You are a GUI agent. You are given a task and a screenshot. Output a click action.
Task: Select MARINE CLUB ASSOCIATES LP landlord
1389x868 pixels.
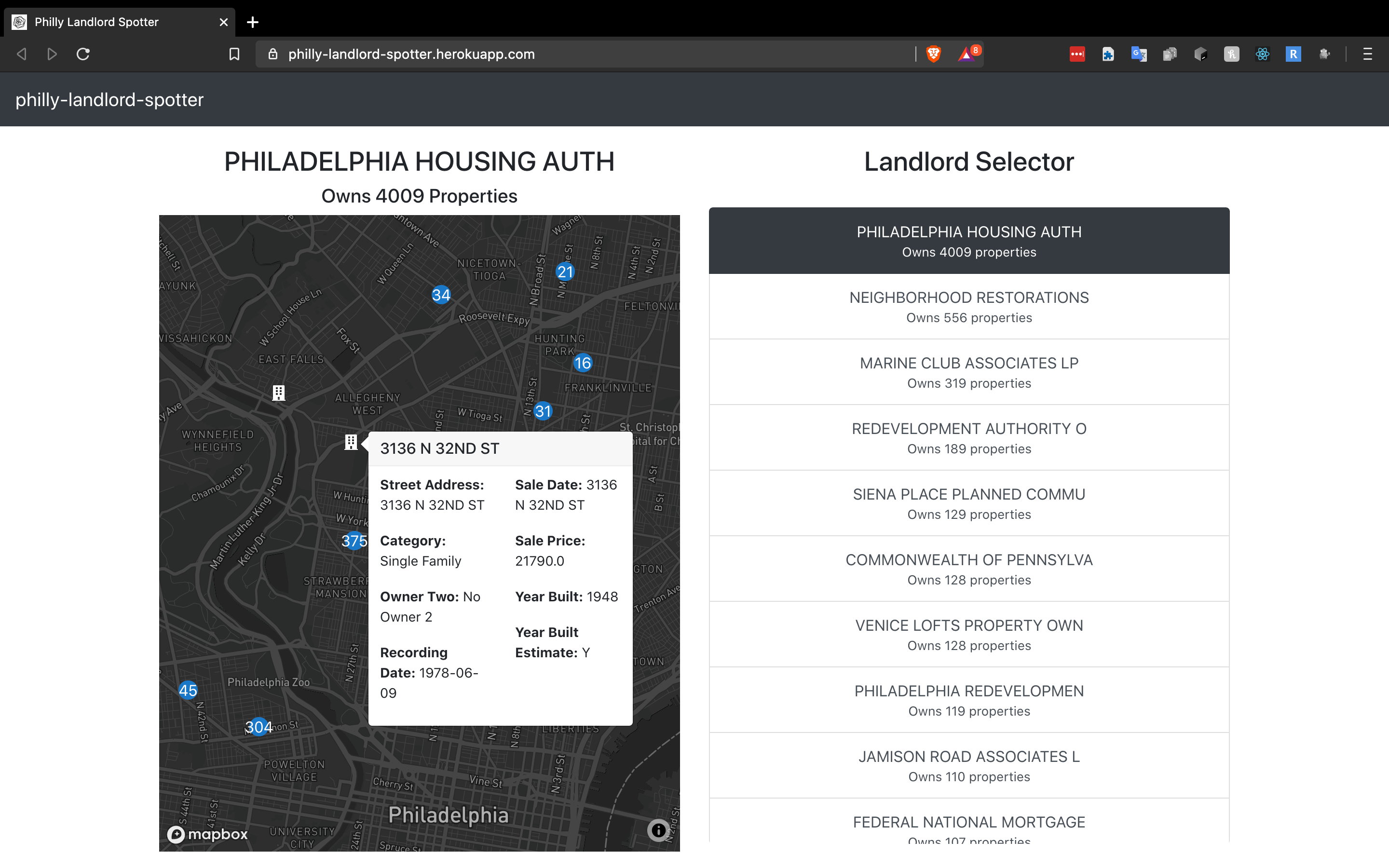click(969, 372)
